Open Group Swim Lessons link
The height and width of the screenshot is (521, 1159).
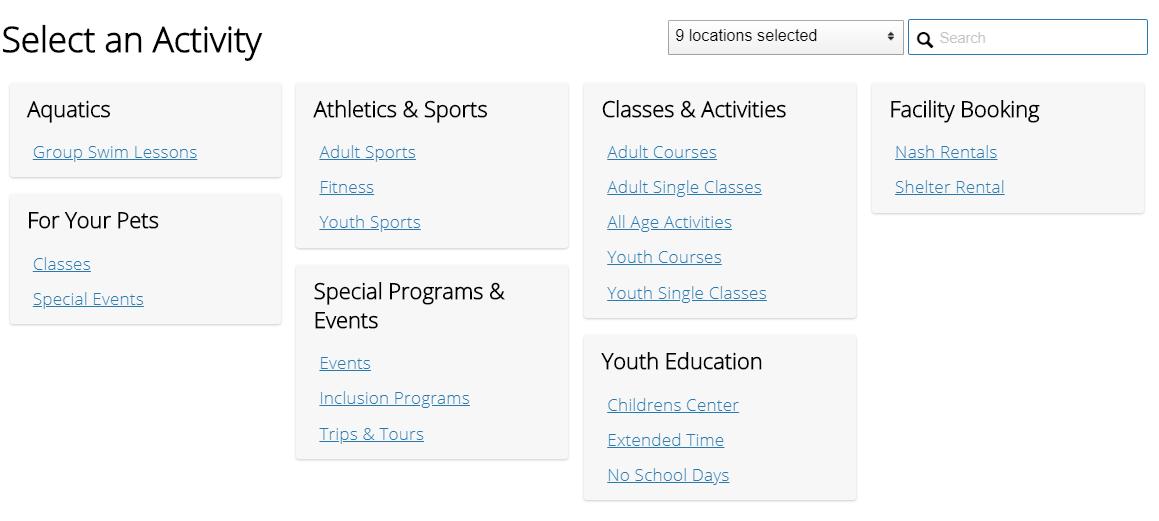point(115,152)
